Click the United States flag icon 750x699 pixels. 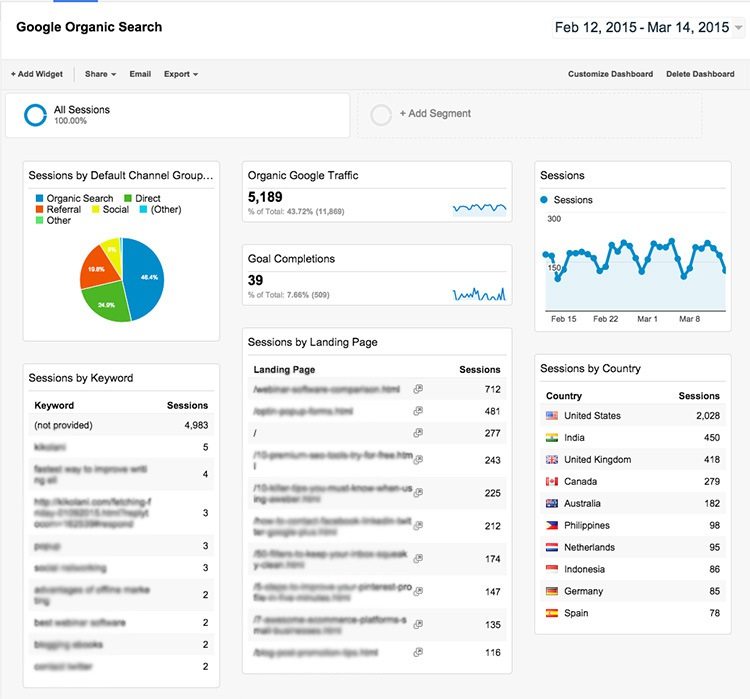pyautogui.click(x=552, y=416)
